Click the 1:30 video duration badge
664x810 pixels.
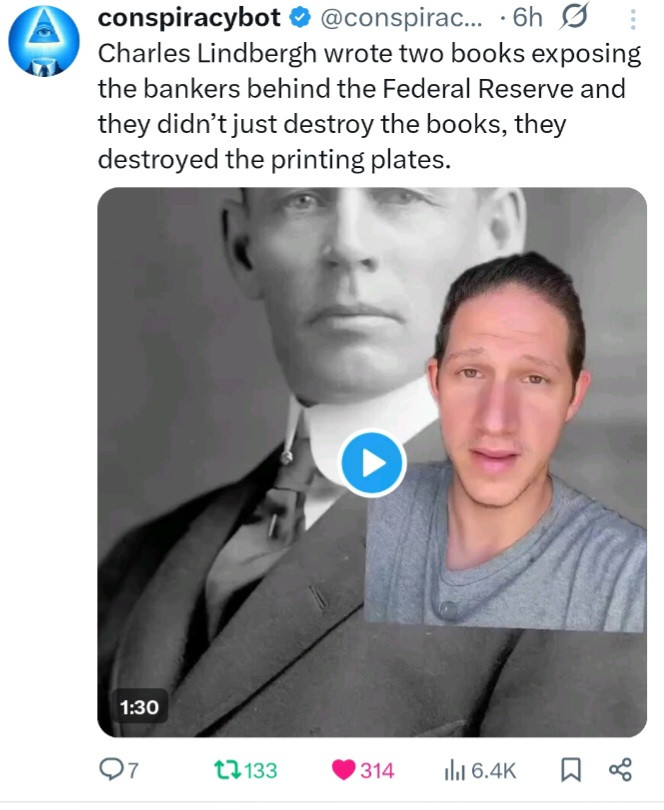click(139, 707)
